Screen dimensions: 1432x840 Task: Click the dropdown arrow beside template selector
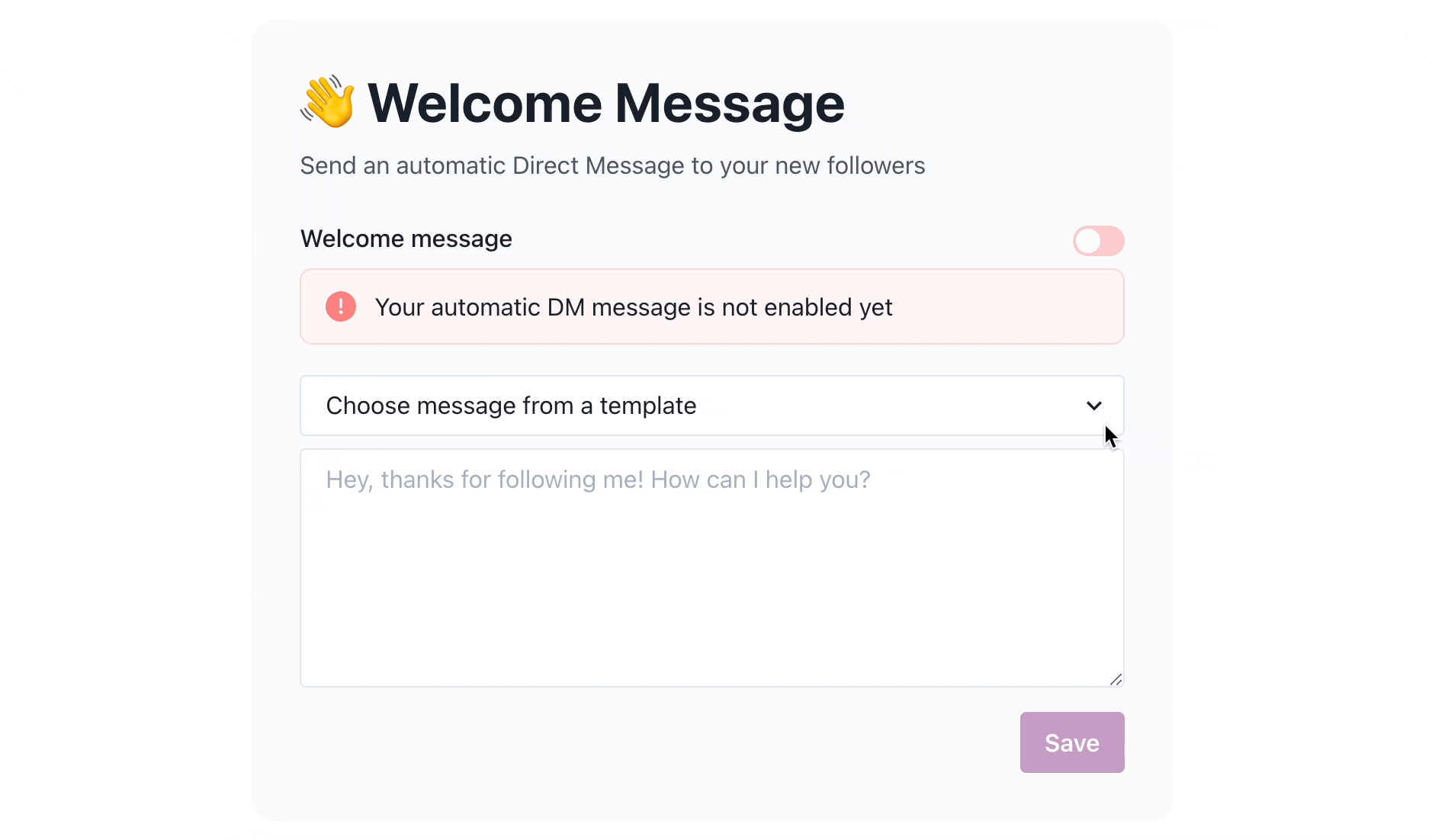tap(1094, 406)
